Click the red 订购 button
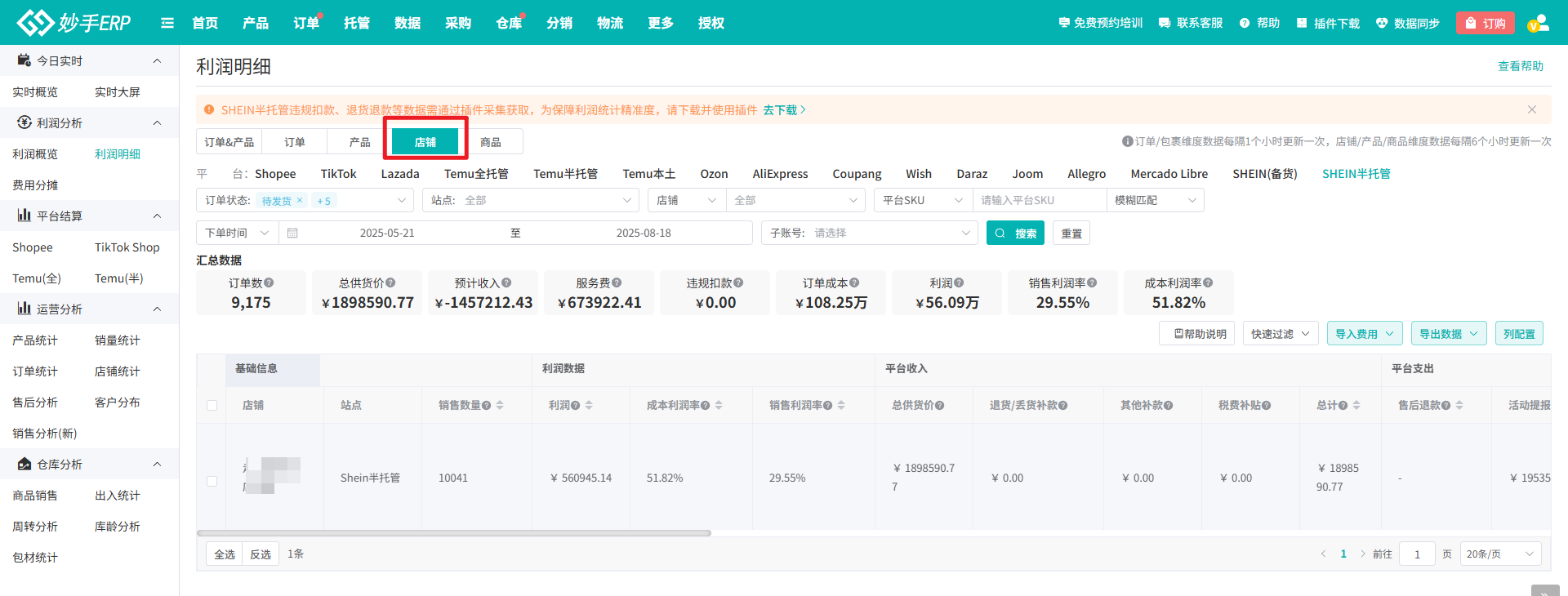This screenshot has width=1568, height=596. click(x=1486, y=23)
